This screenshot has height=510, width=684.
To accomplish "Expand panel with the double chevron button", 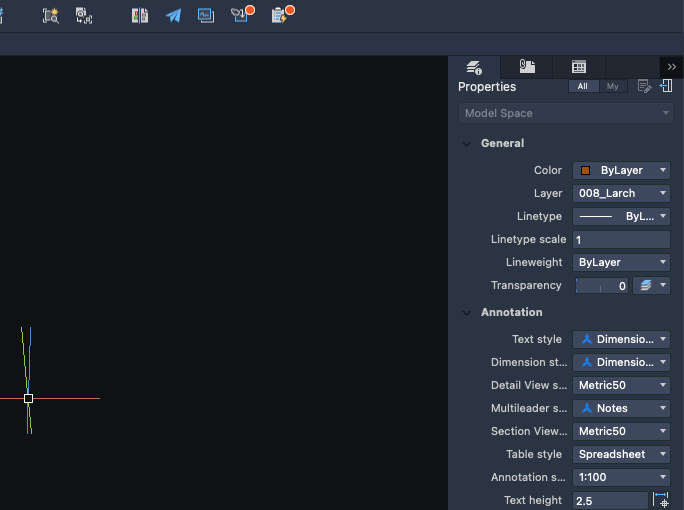I will coord(671,67).
